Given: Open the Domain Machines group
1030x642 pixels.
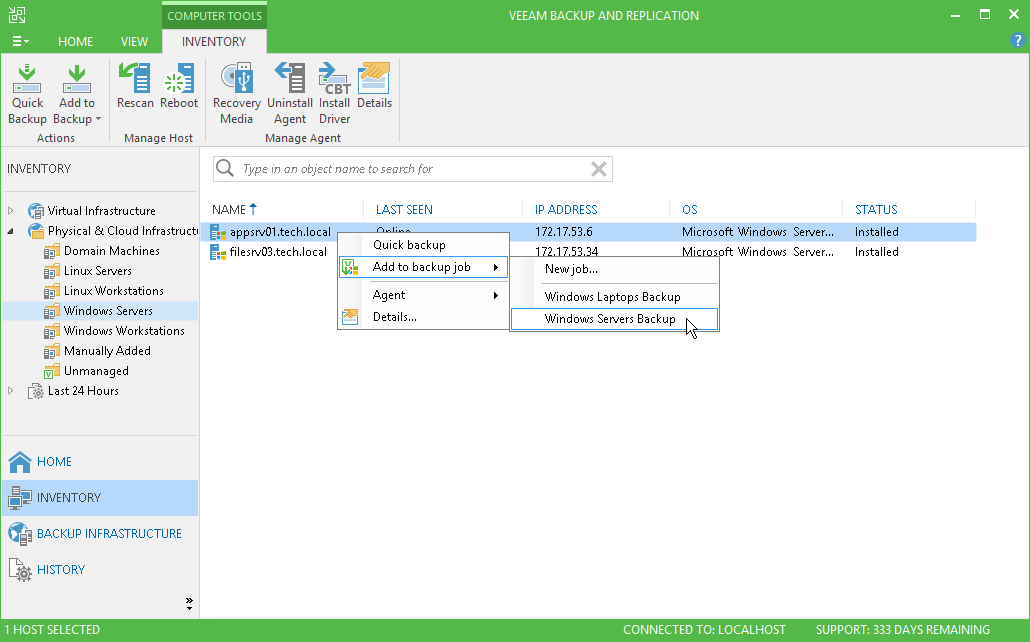Looking at the screenshot, I should click(x=112, y=251).
